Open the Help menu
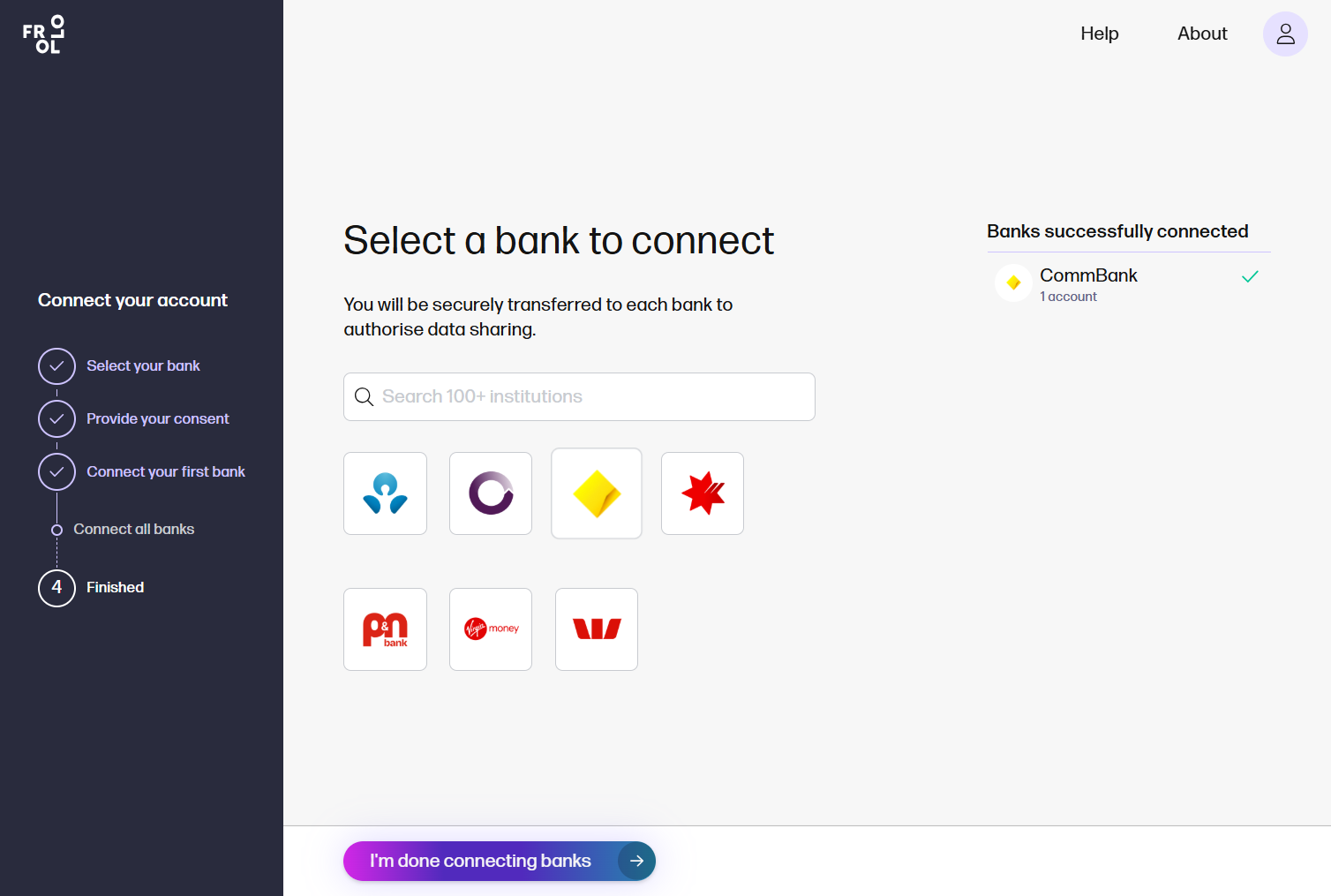Screen dimensions: 1331x896 [x=1100, y=34]
